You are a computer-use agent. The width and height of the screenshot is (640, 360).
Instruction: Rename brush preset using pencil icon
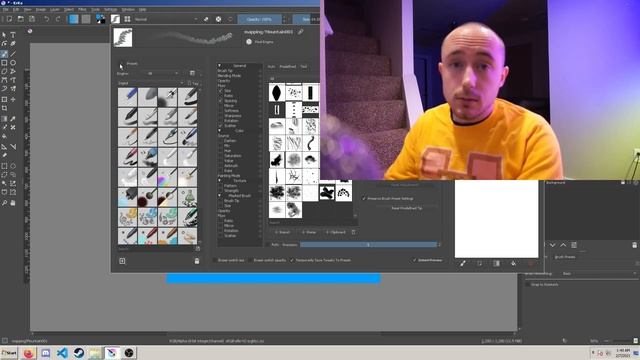(x=301, y=31)
